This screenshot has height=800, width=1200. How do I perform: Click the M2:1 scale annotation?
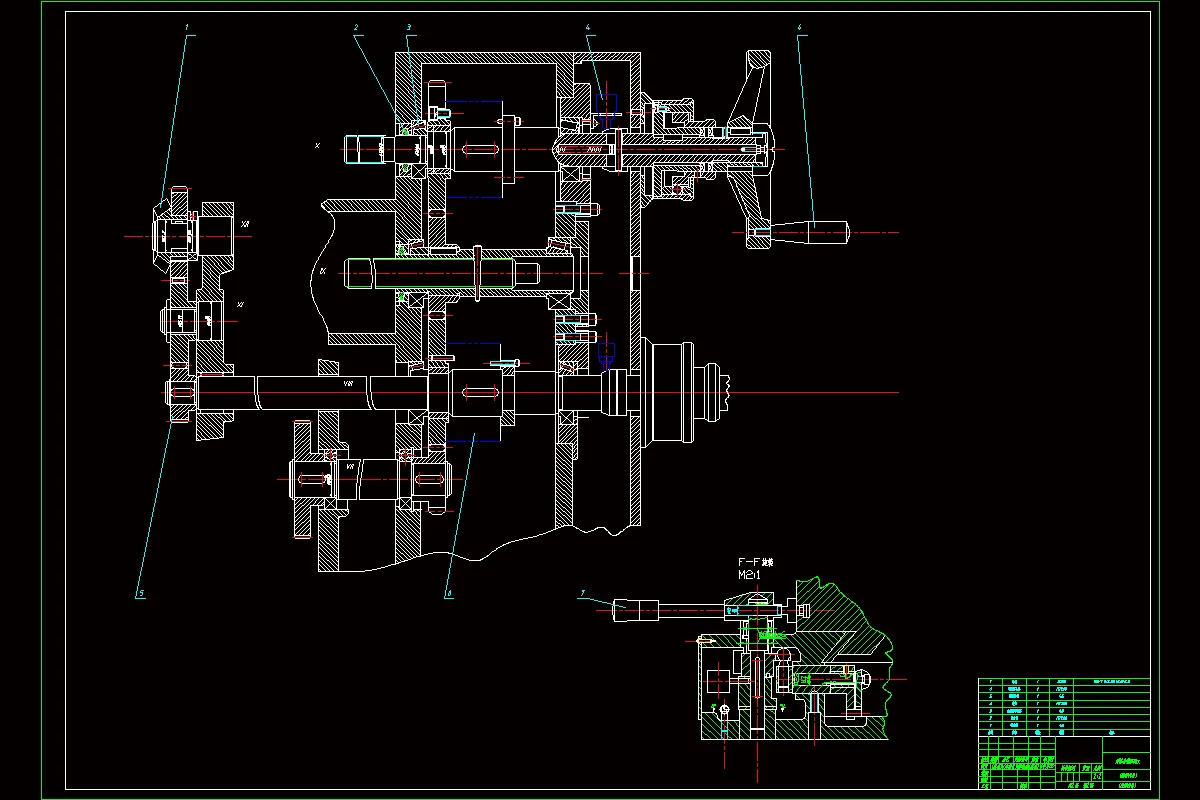pos(749,575)
